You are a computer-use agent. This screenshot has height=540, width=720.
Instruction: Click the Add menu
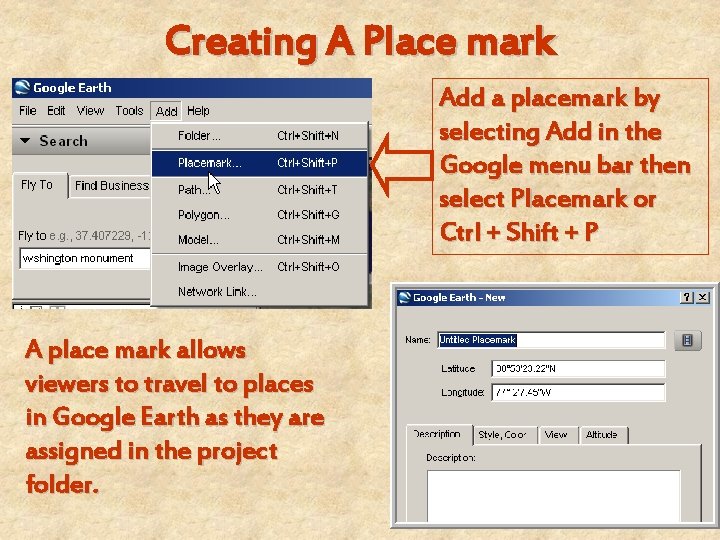(x=166, y=111)
